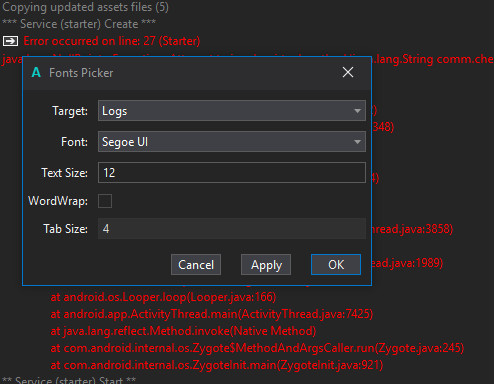
Task: Open the 'Error occurred on line: 27' link
Action: click(112, 41)
